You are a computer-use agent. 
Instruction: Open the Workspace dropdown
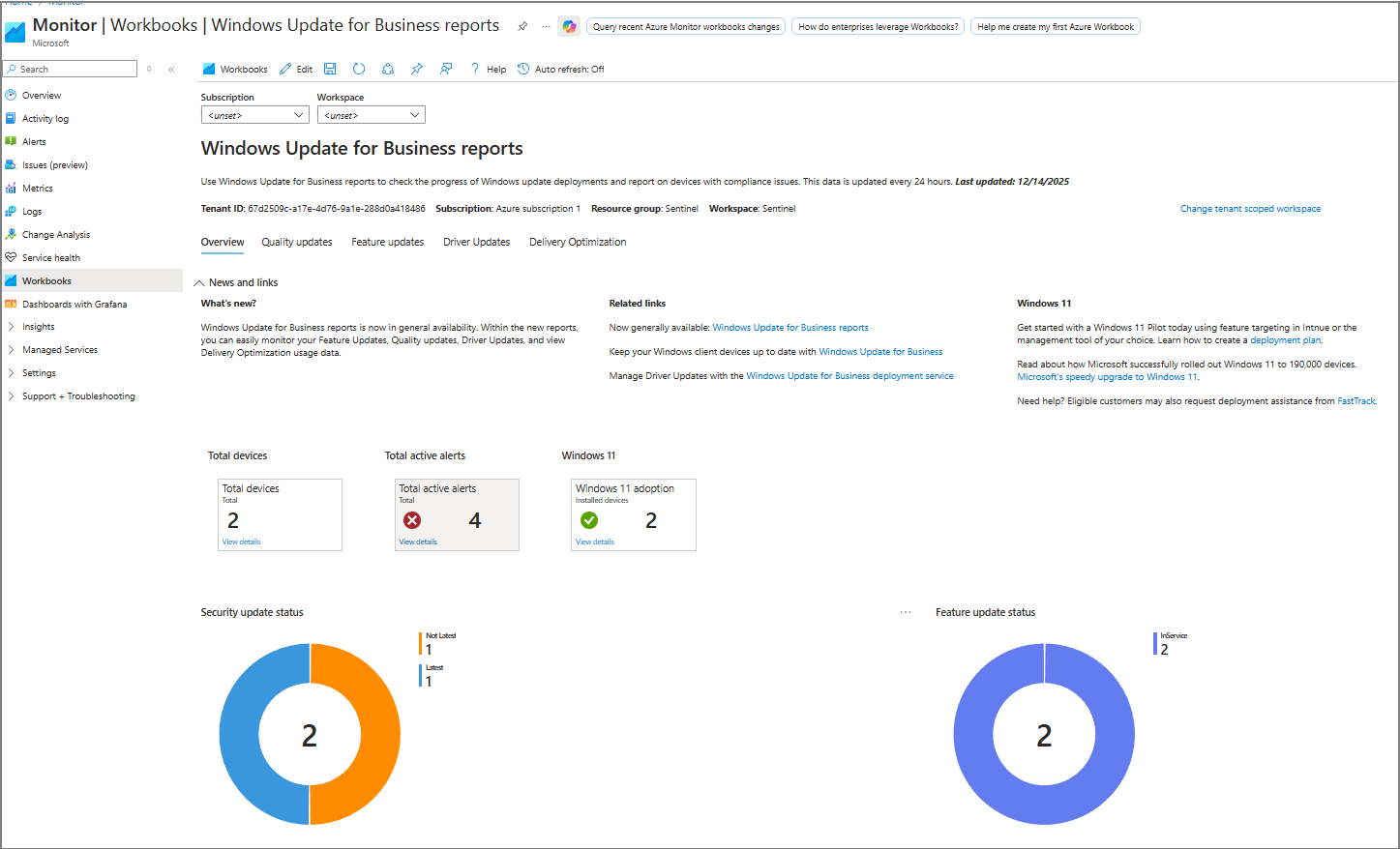372,115
